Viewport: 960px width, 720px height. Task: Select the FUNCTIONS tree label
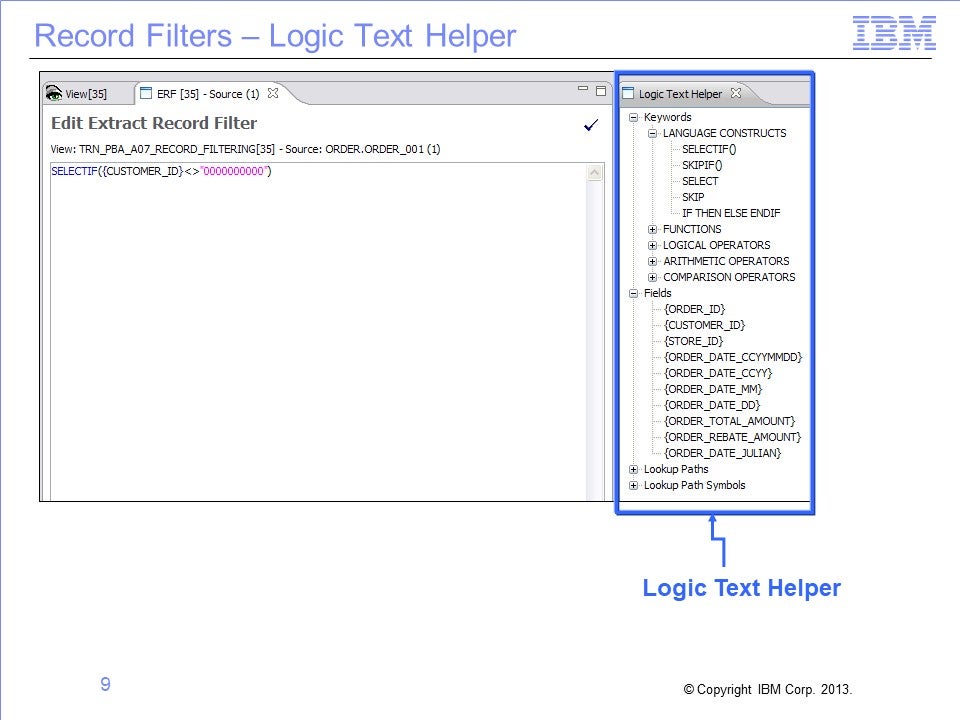(x=692, y=229)
